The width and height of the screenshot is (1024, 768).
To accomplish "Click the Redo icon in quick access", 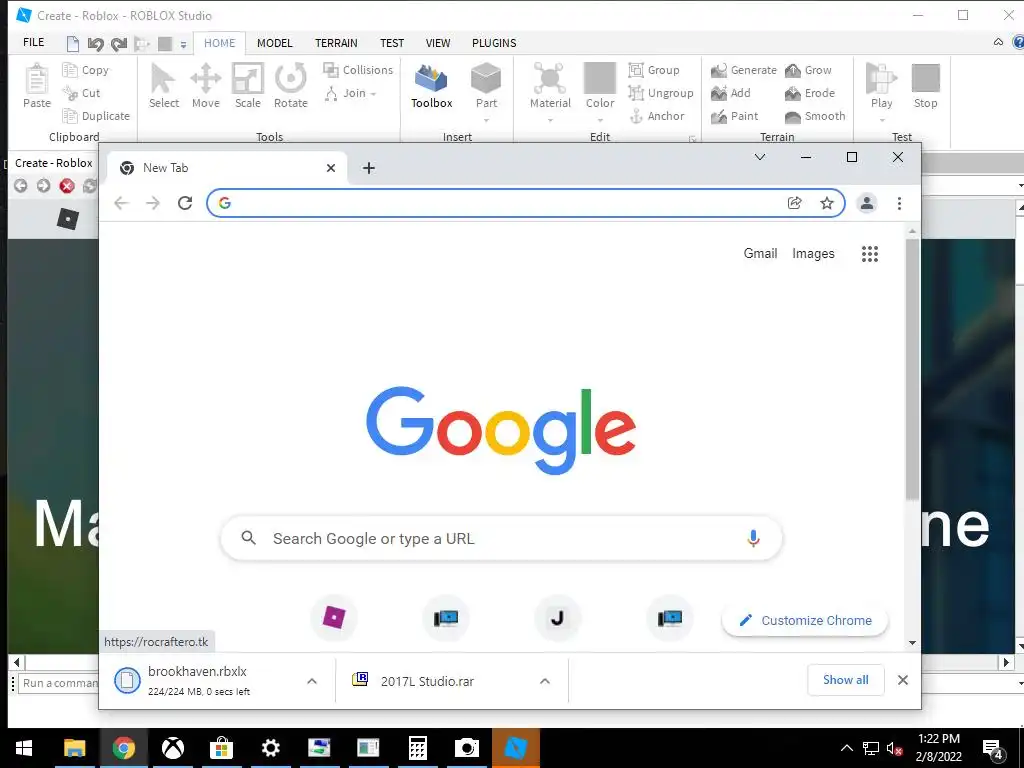I will [118, 44].
